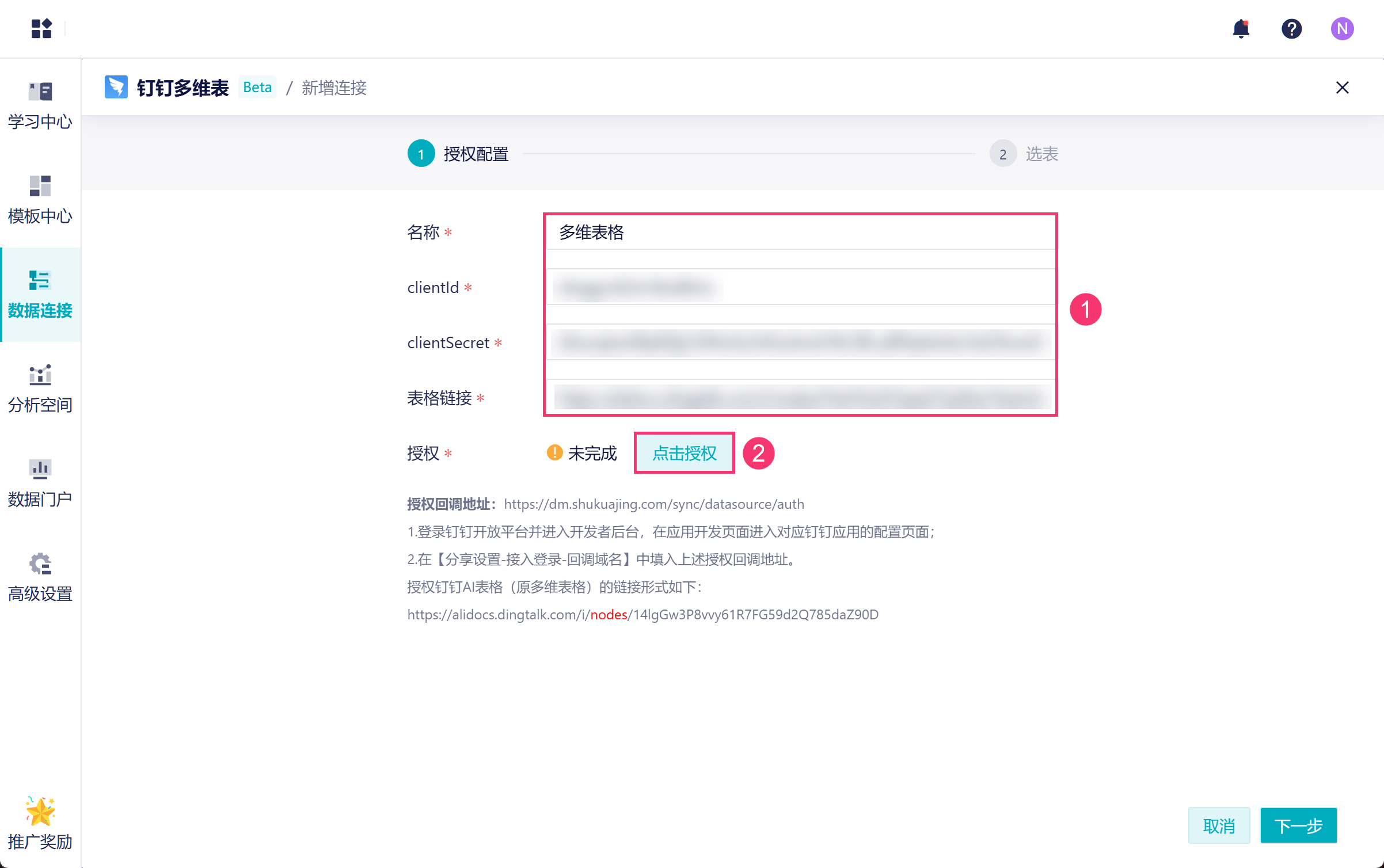The height and width of the screenshot is (868, 1384).
Task: Close the 新增连接 panel
Action: coord(1342,87)
